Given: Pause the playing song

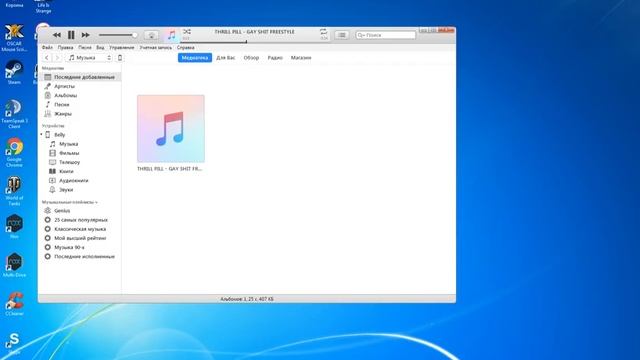Looking at the screenshot, I should coord(71,35).
